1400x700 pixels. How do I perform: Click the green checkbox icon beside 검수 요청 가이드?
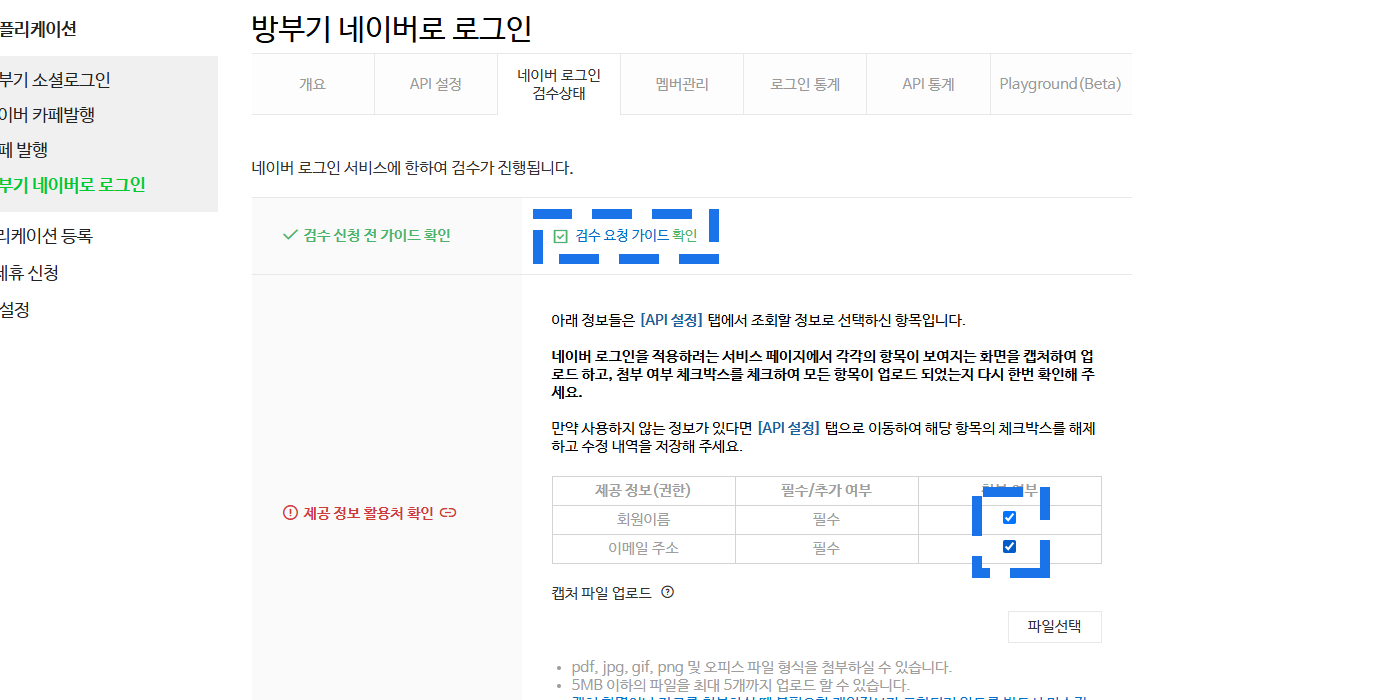[x=560, y=236]
